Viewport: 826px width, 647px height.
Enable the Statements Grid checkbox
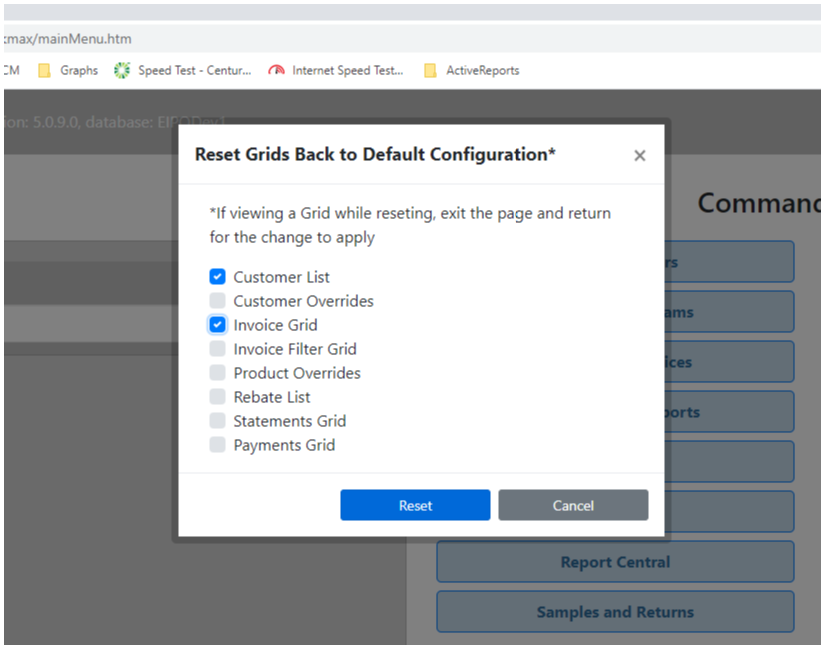click(x=217, y=421)
